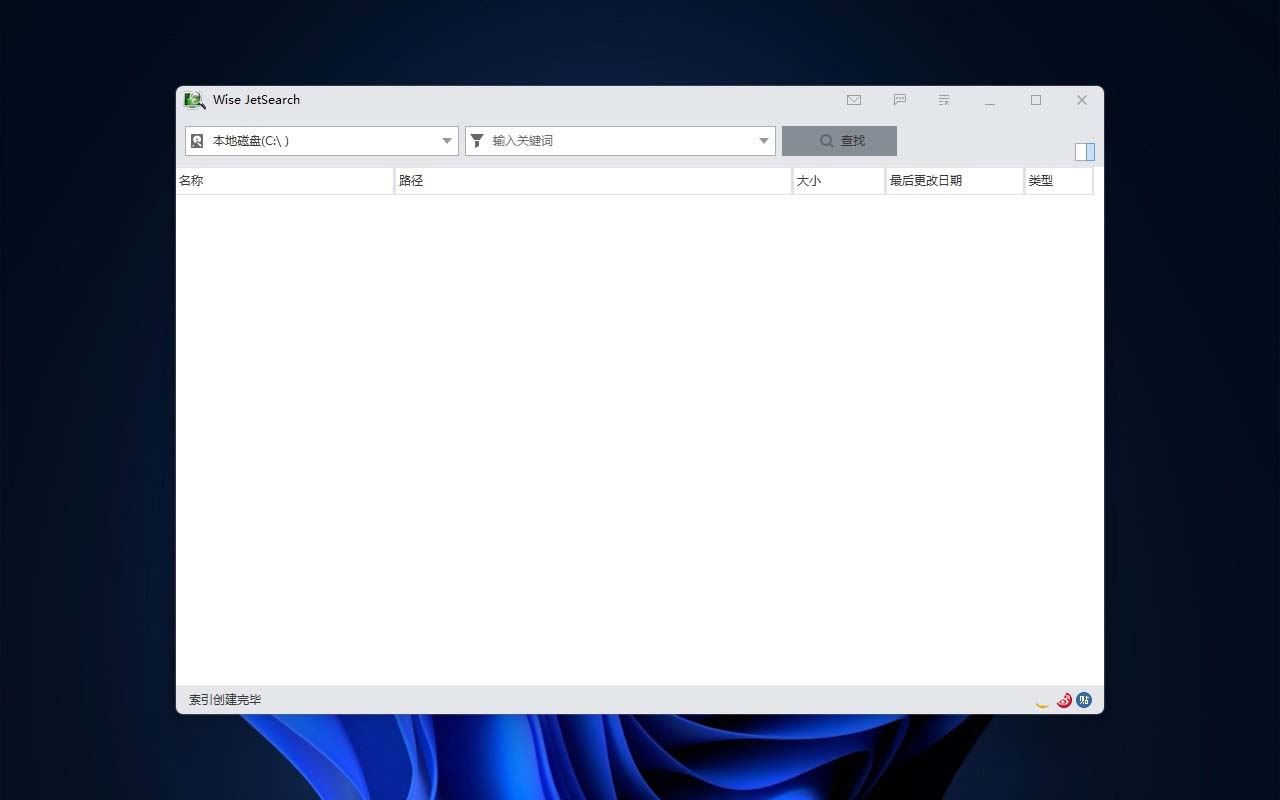Open the menu lines icon in title bar

tap(944, 100)
